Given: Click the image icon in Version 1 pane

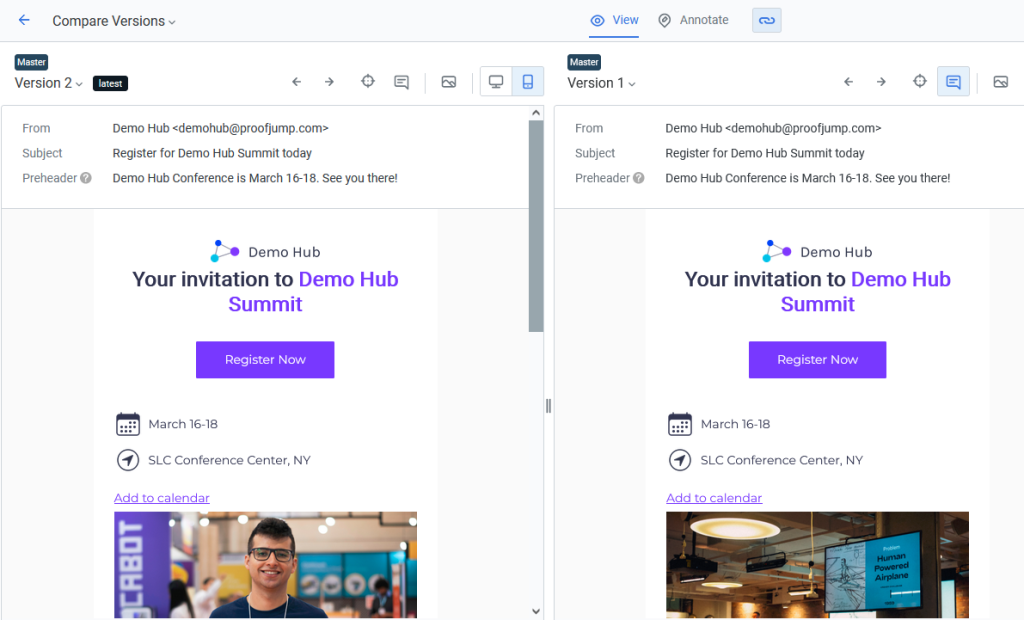Looking at the screenshot, I should coord(1000,82).
